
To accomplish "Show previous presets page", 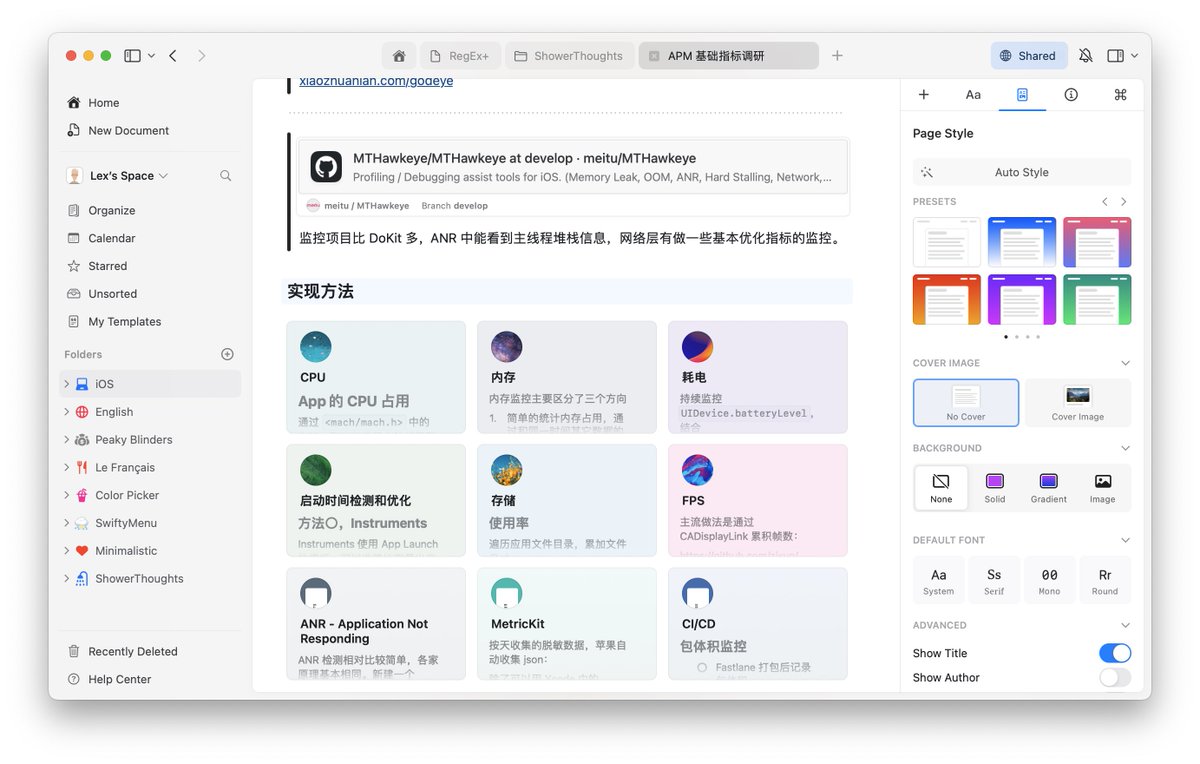I will coord(1105,202).
